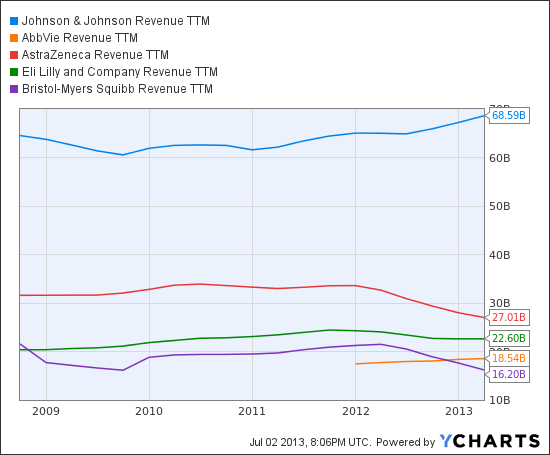Click the 'Jul 02 2013, 8:06PM UTC.' timestamp
Screen dimensions: 550x455
[310, 442]
